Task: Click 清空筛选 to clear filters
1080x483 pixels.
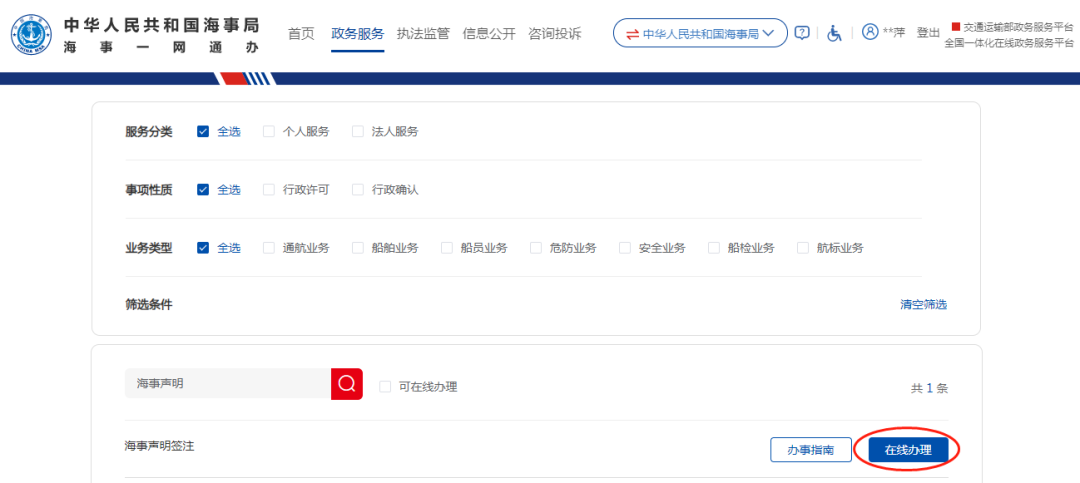Action: click(x=924, y=305)
